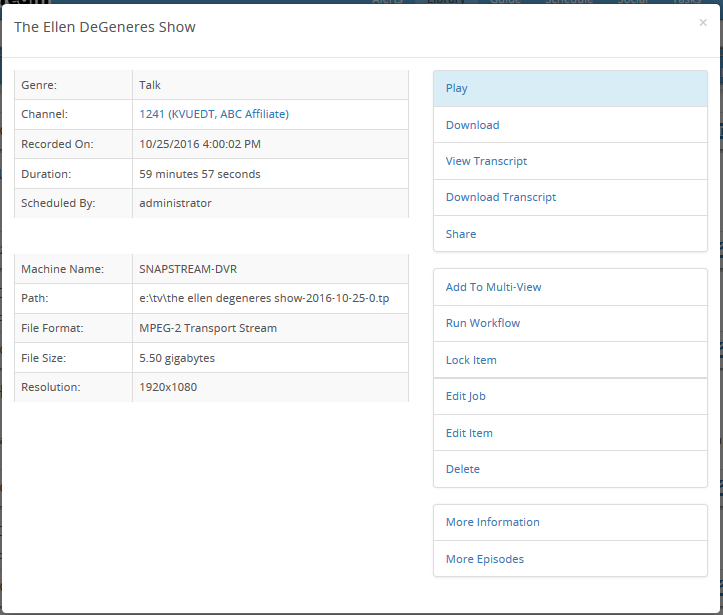This screenshot has height=615, width=723.
Task: Click the Machine Name: label
Action: click(x=62, y=269)
